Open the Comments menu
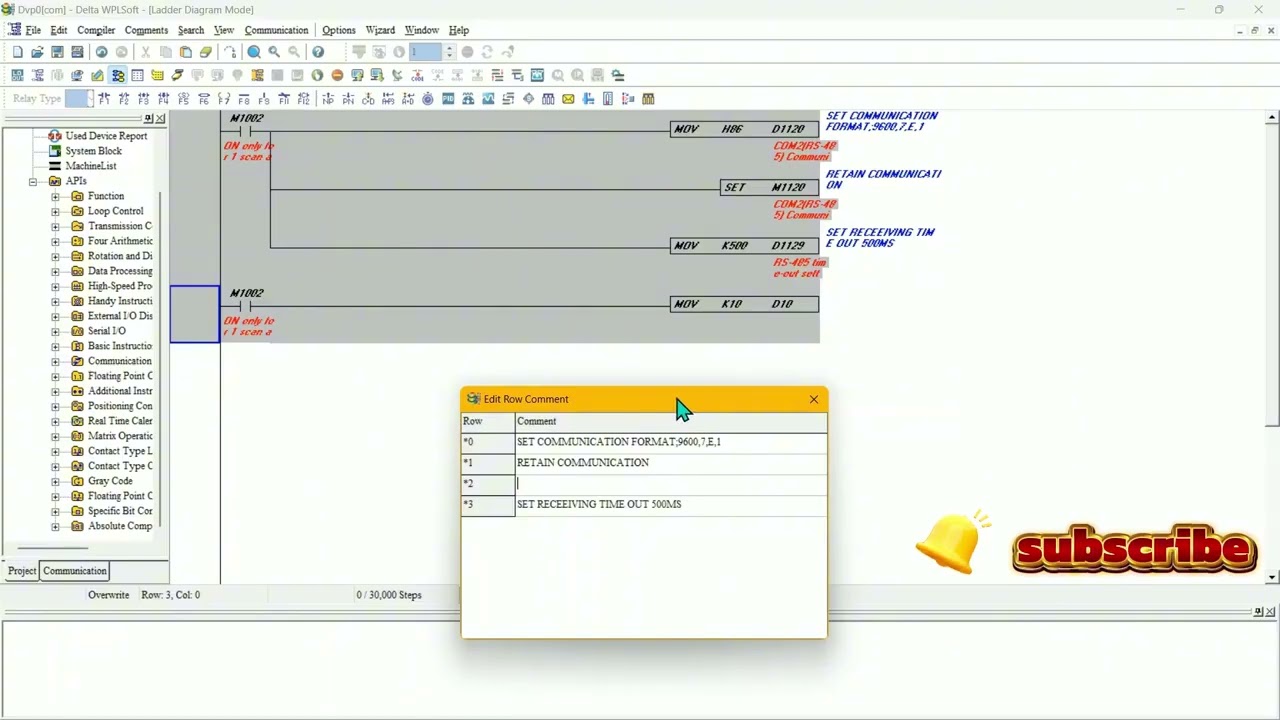 (146, 30)
